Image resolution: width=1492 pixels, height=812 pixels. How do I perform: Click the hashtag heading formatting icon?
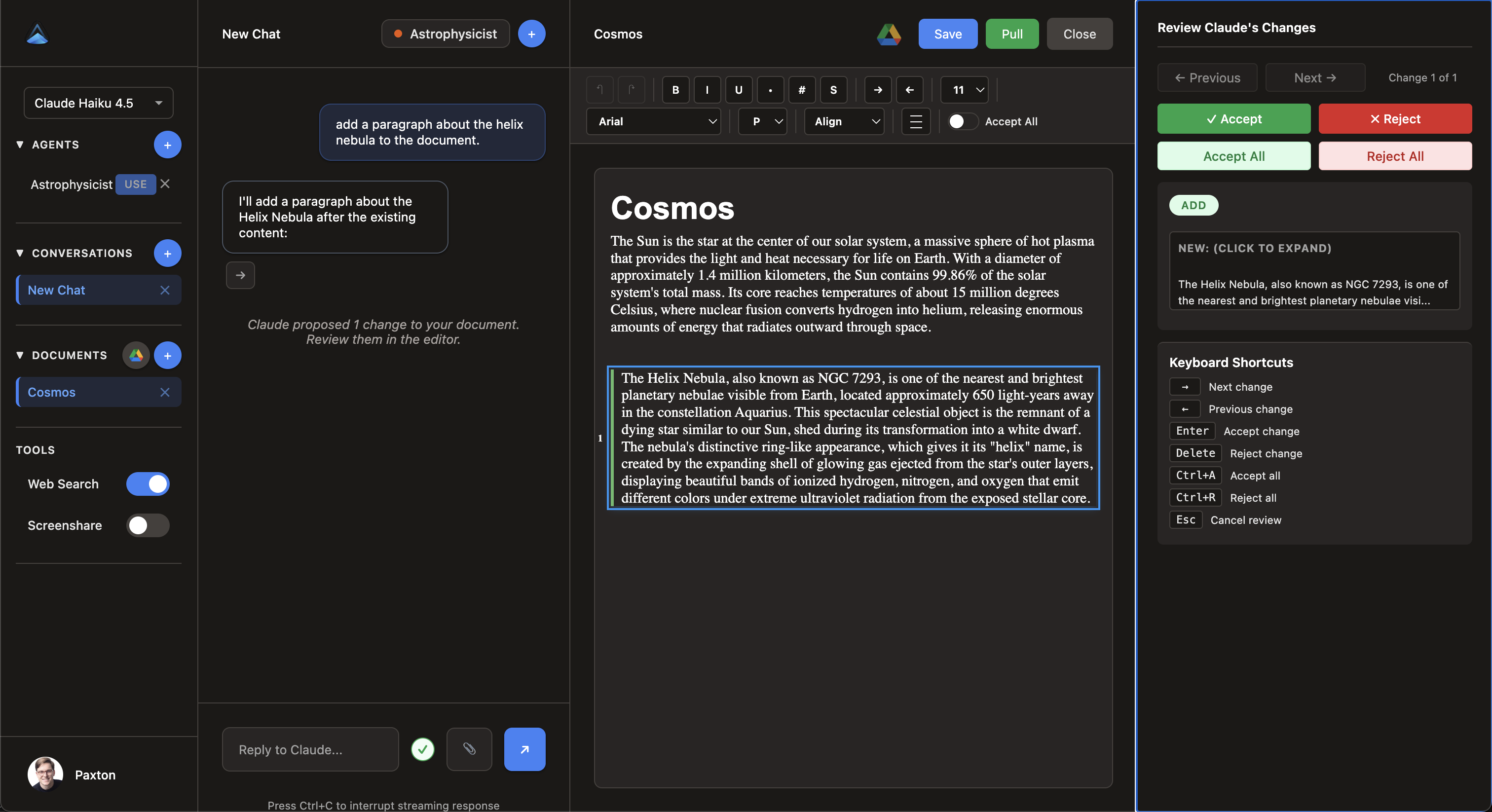tap(802, 90)
